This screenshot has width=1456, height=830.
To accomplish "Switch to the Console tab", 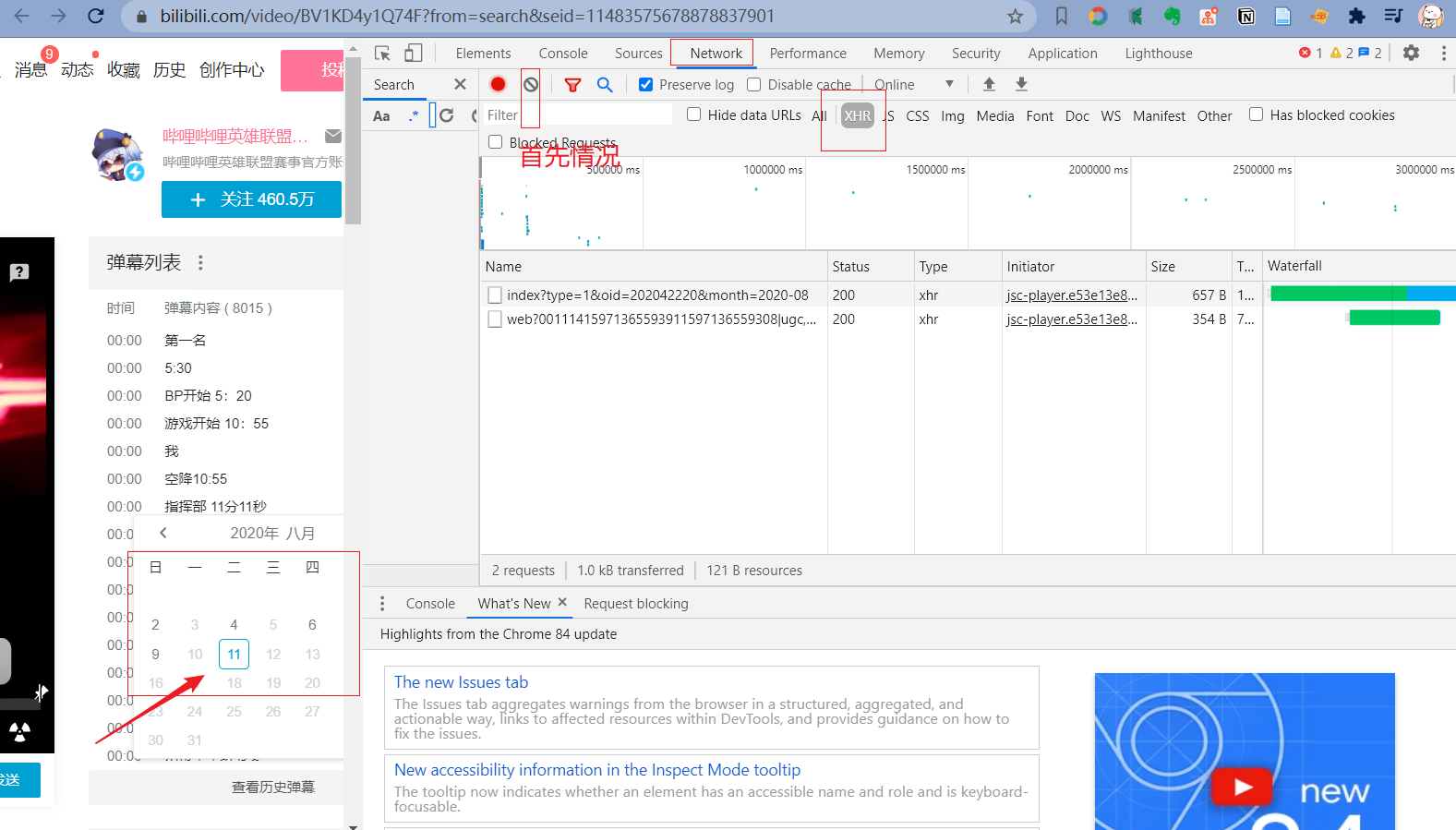I will 562,54.
